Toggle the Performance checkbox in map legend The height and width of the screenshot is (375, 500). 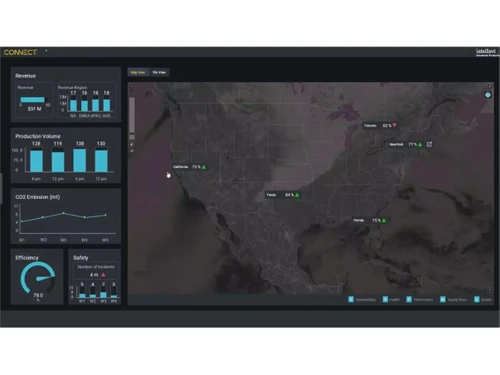pos(409,299)
